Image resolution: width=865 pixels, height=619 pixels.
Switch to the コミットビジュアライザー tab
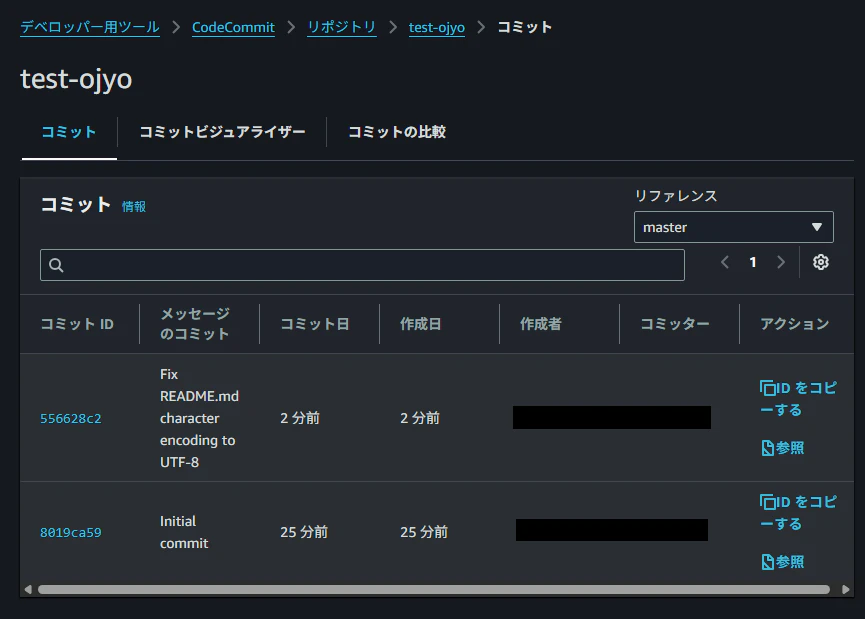(221, 131)
